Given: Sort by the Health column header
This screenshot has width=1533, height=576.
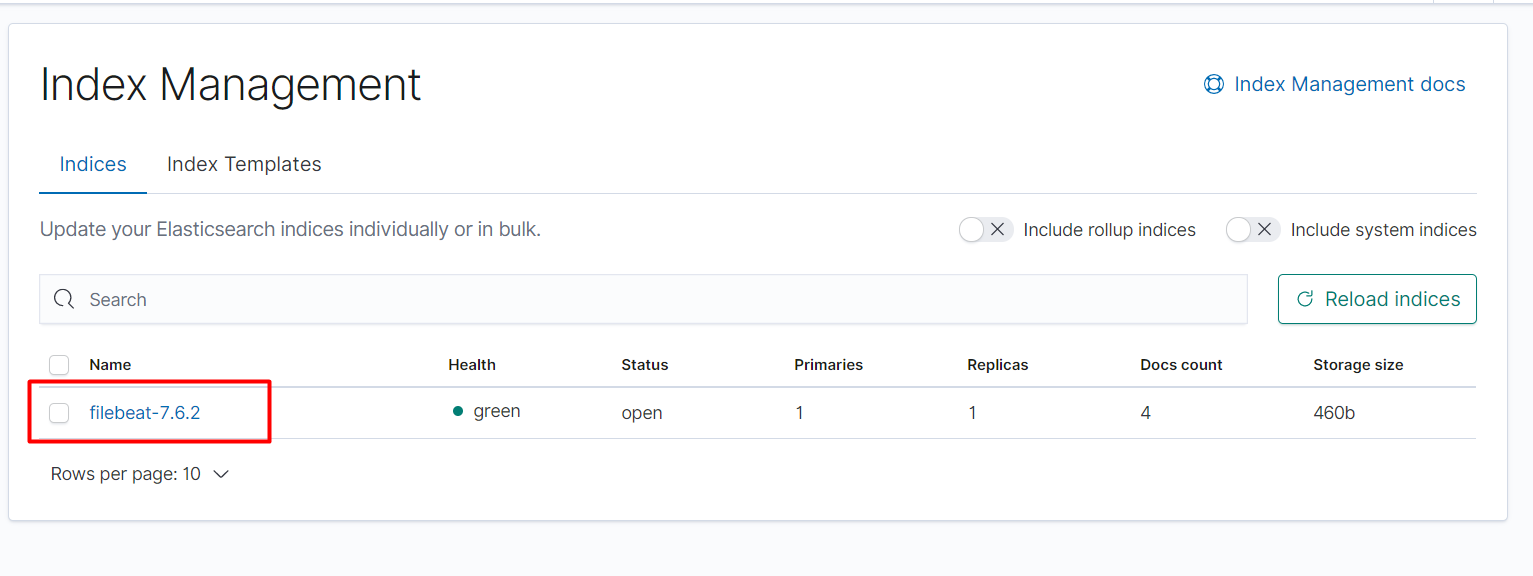Looking at the screenshot, I should pos(472,365).
